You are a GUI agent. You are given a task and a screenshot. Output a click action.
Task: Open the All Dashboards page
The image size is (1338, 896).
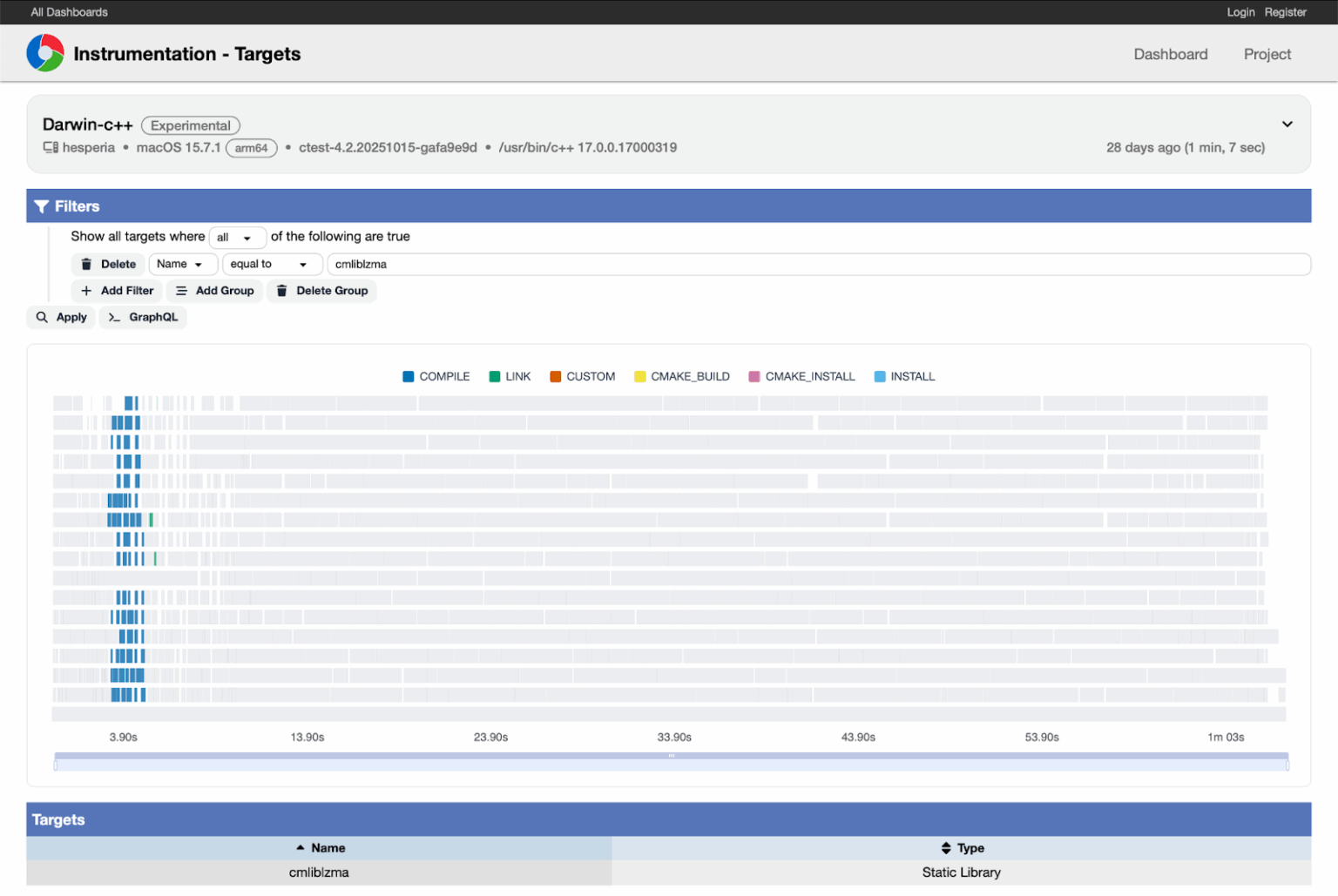[x=70, y=12]
